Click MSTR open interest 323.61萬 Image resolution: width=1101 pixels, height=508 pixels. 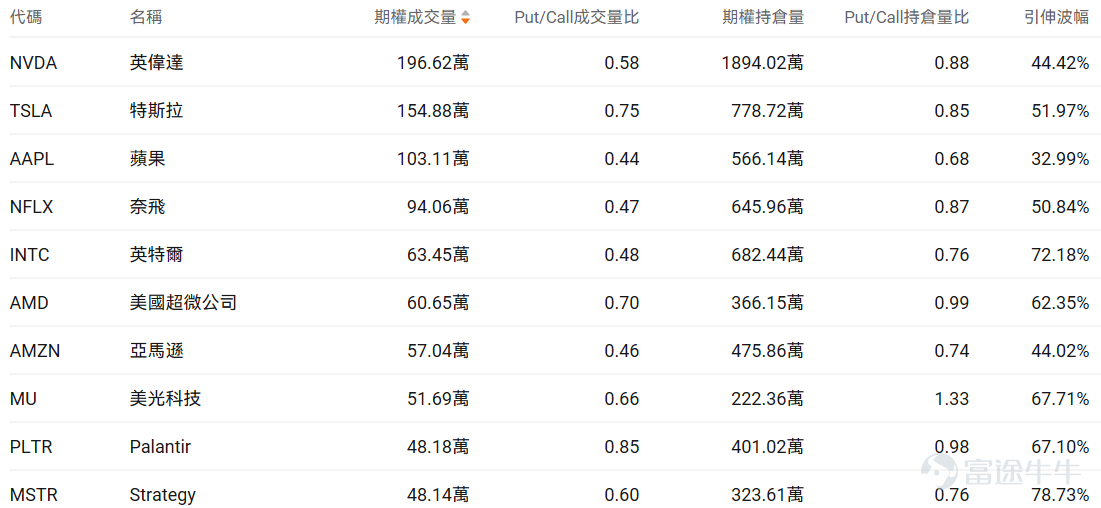(x=768, y=495)
